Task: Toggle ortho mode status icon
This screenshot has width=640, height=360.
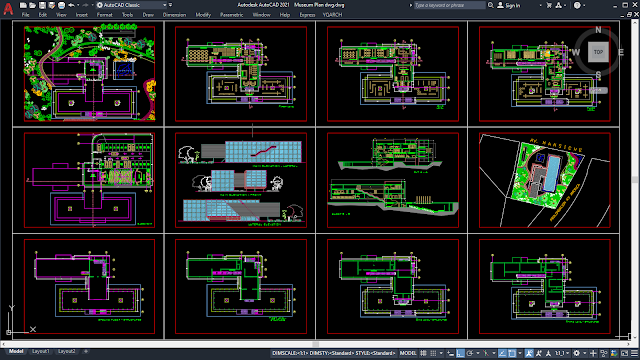Action: 460,353
